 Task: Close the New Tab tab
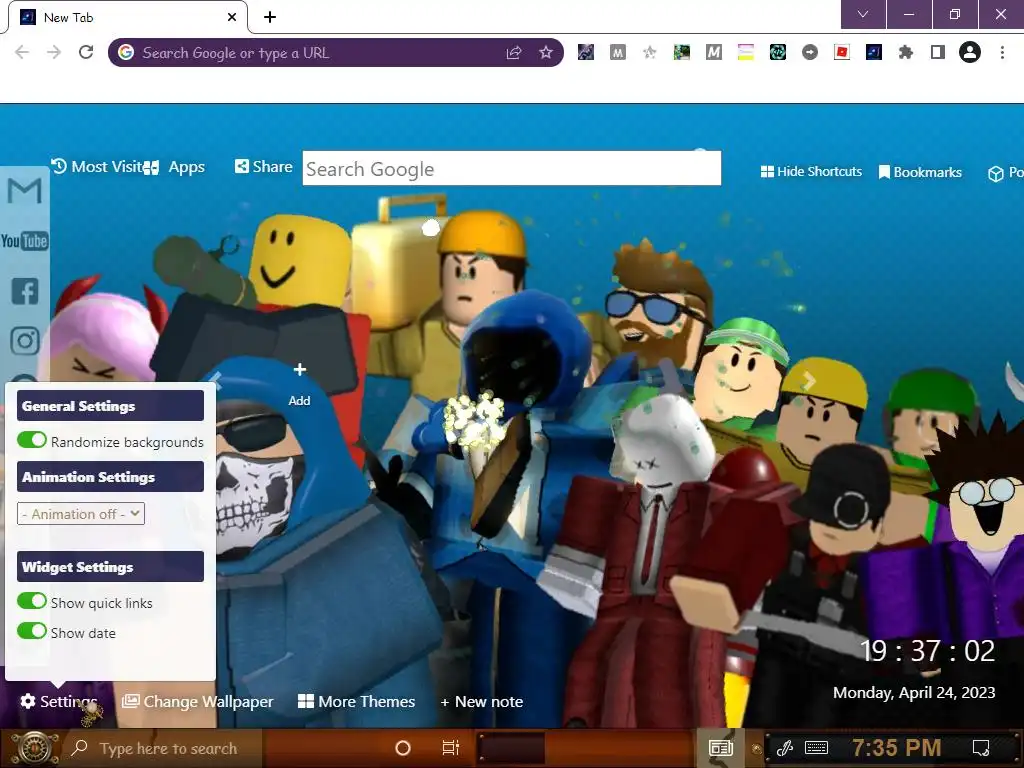232,17
